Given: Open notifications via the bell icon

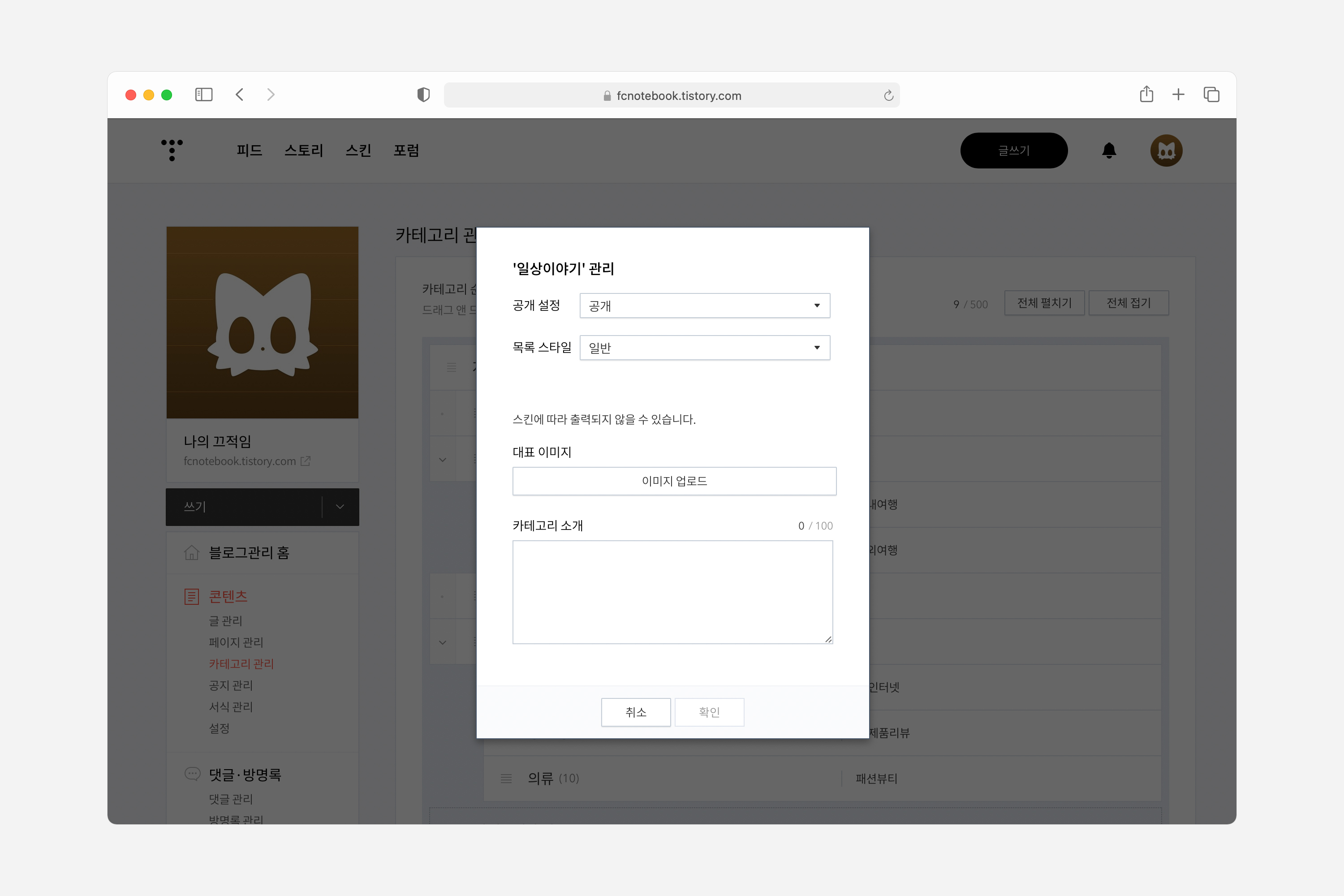Looking at the screenshot, I should pos(1108,150).
